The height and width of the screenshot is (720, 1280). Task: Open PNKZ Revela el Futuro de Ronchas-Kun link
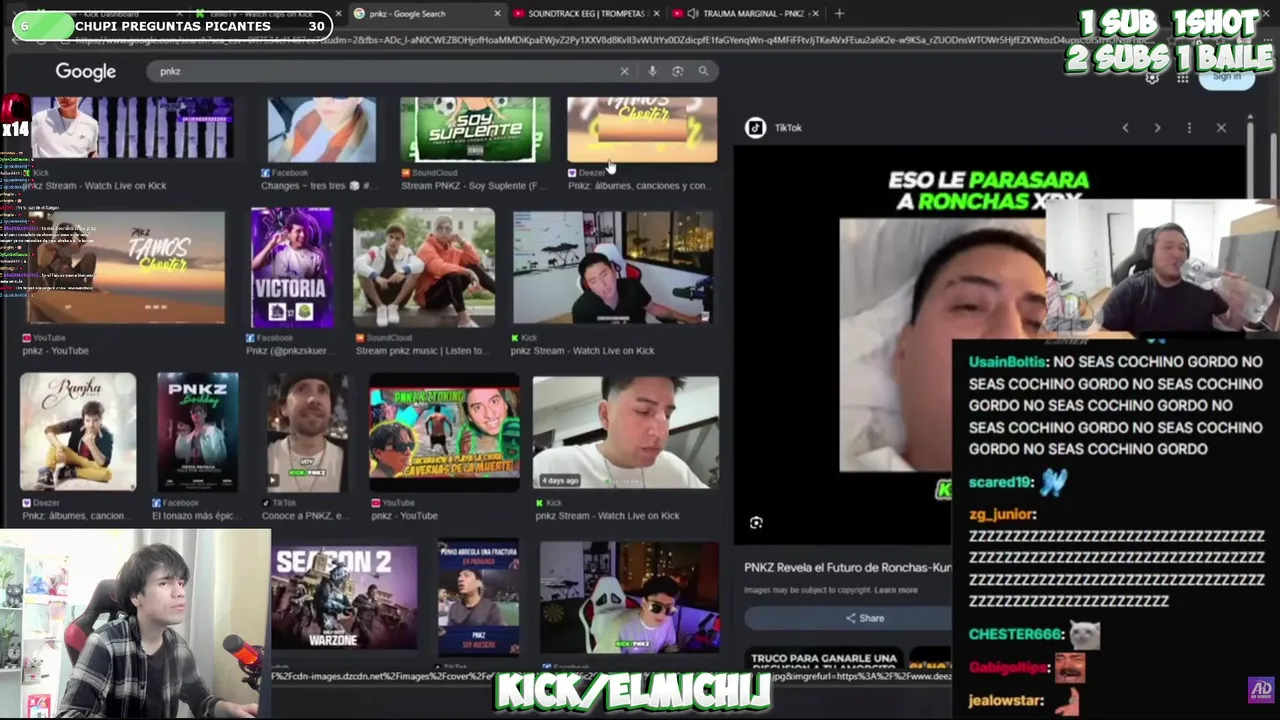pyautogui.click(x=847, y=567)
